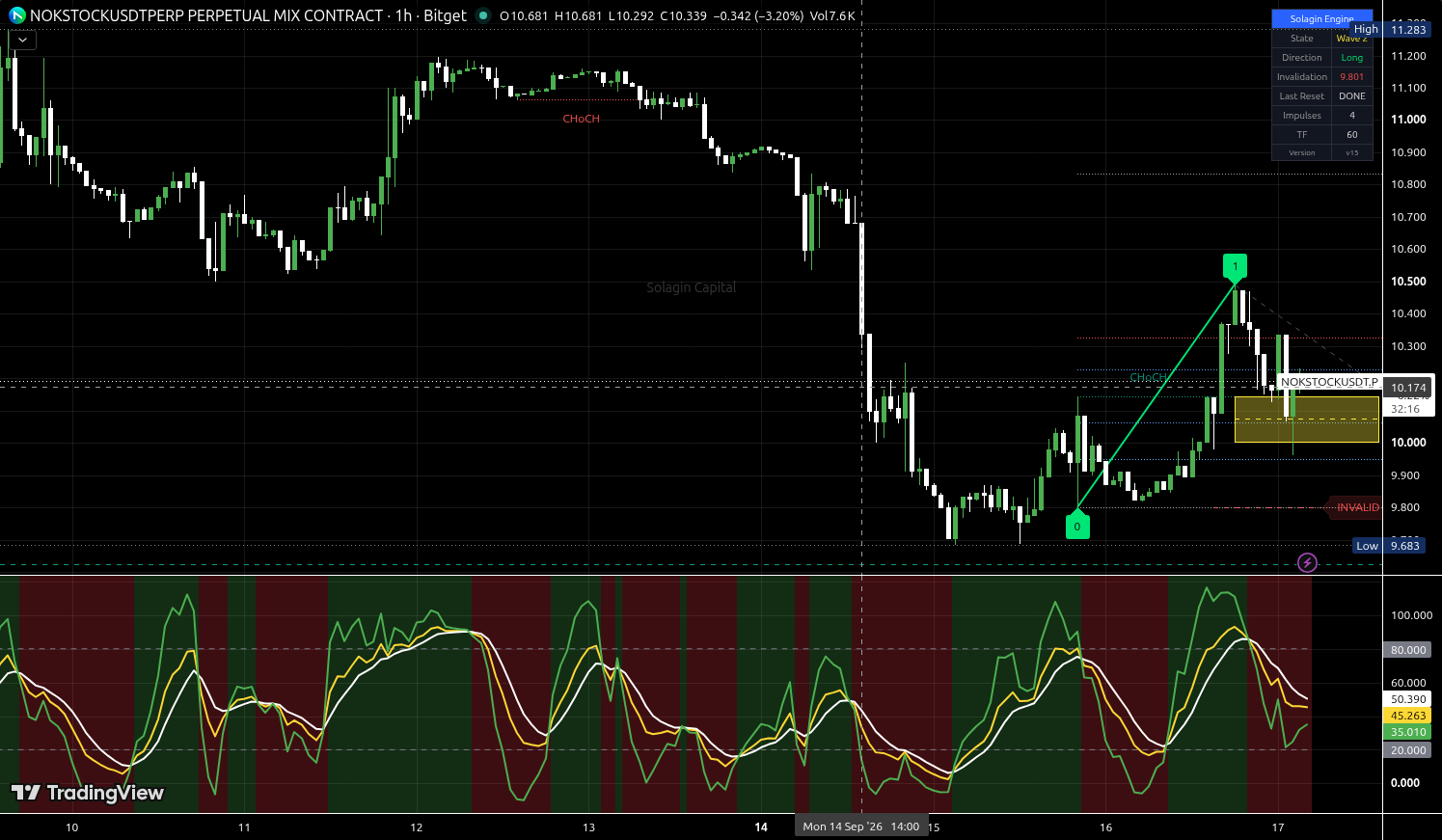1442x840 pixels.
Task: Click the white 50.390 indicator value
Action: tap(1408, 699)
